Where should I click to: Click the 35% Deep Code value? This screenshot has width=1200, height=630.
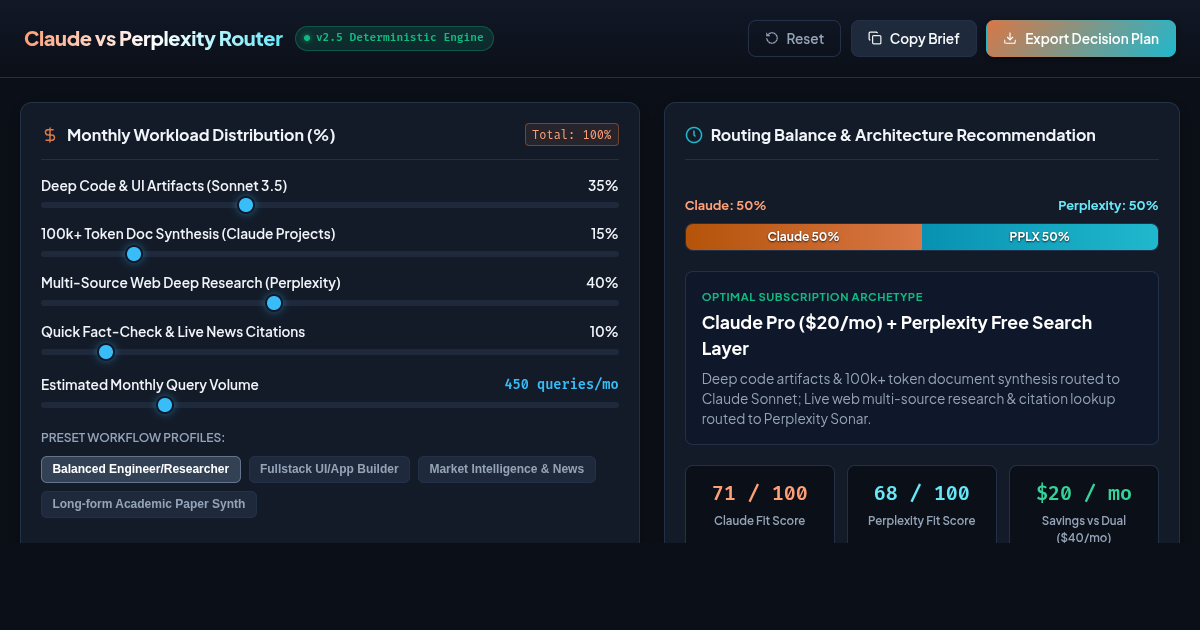(603, 186)
